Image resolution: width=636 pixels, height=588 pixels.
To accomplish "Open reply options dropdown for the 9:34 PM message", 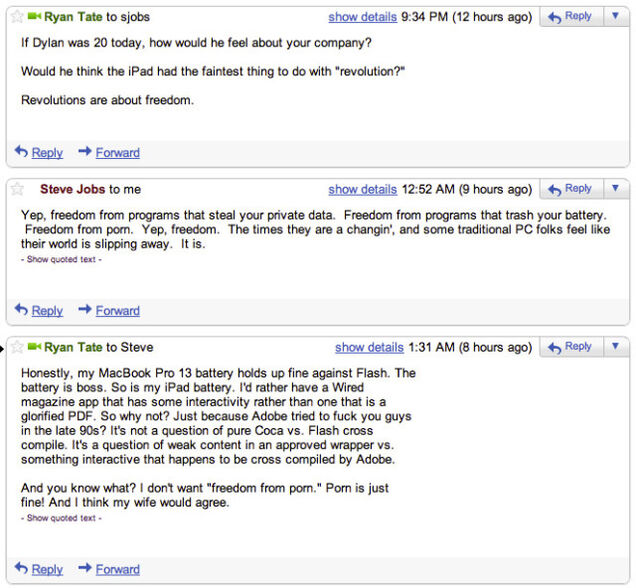I will tap(615, 17).
